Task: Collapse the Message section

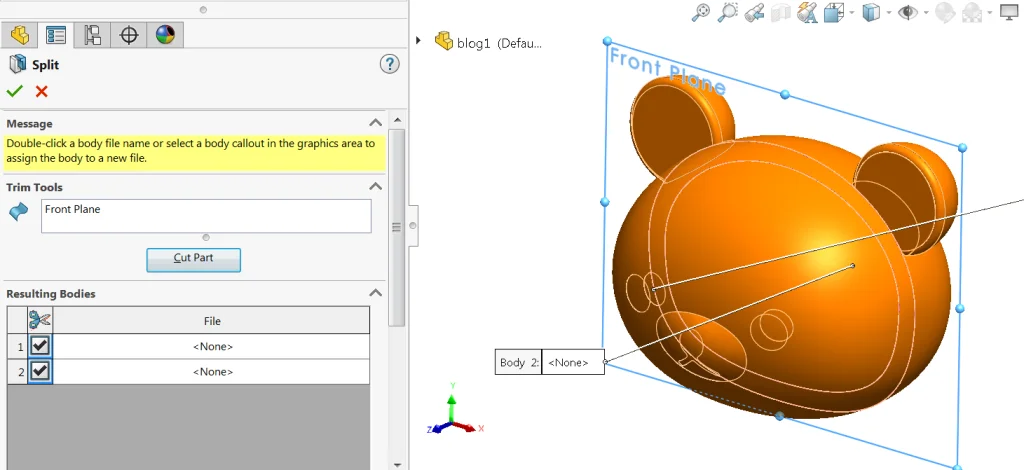Action: [375, 123]
